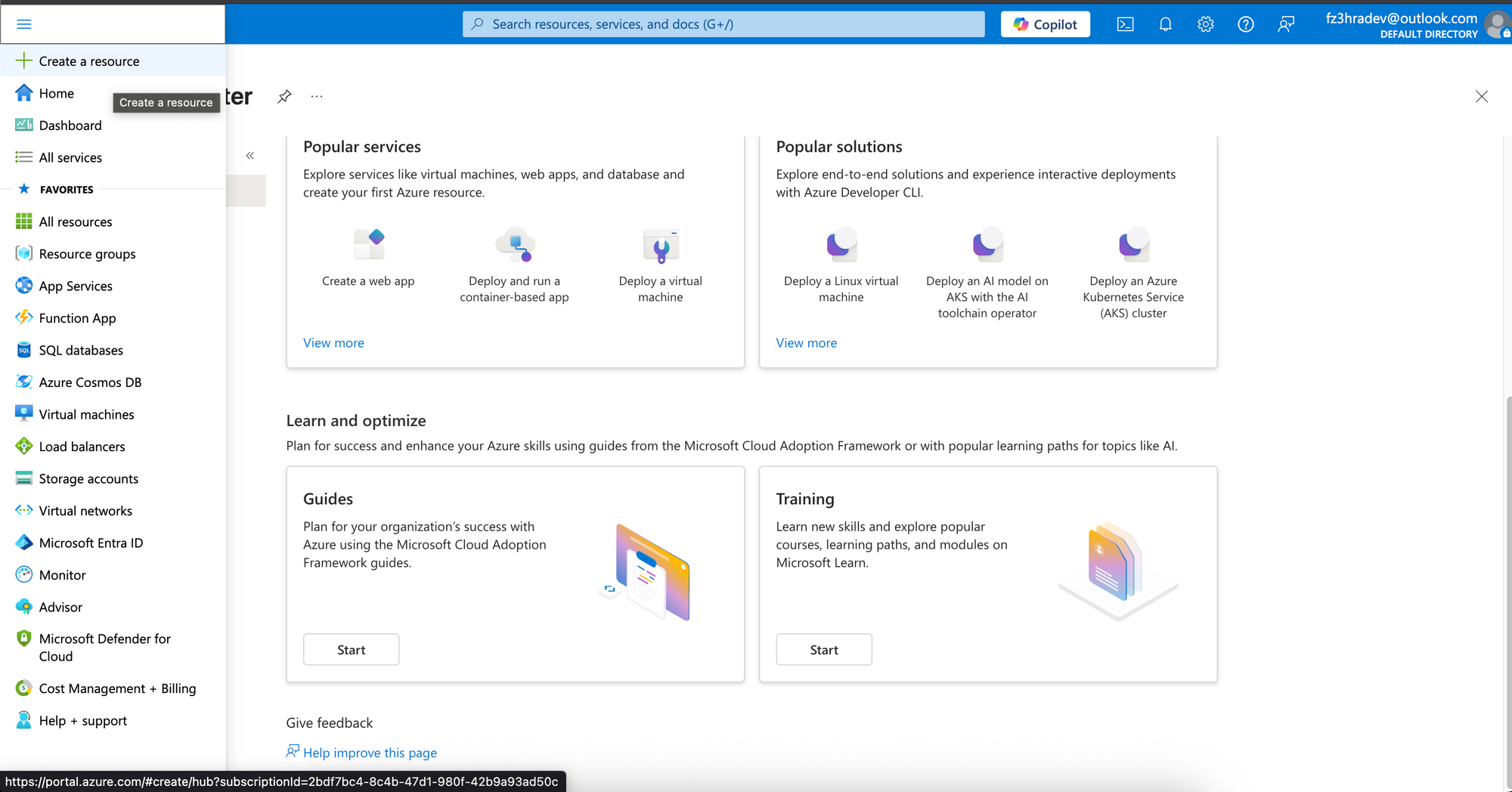Image resolution: width=1512 pixels, height=792 pixels.
Task: Select Home in the portal menu
Action: tap(113, 93)
